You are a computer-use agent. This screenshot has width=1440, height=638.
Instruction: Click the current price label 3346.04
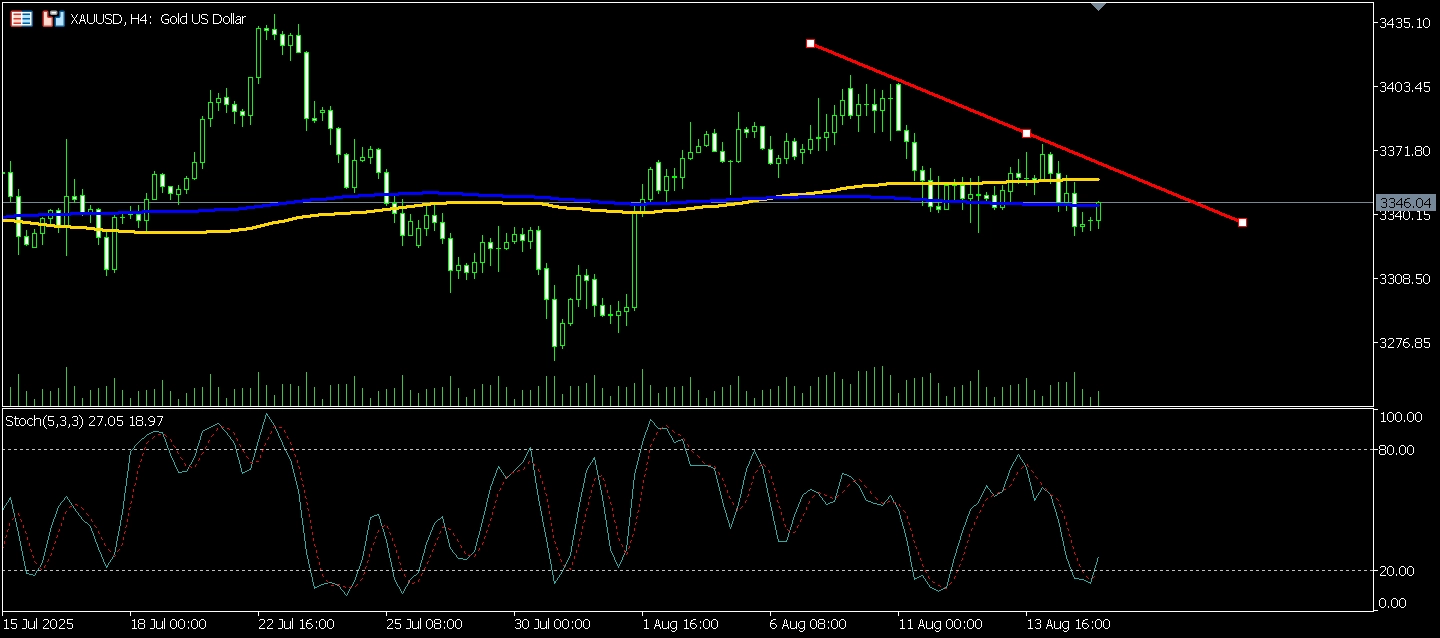point(1406,203)
